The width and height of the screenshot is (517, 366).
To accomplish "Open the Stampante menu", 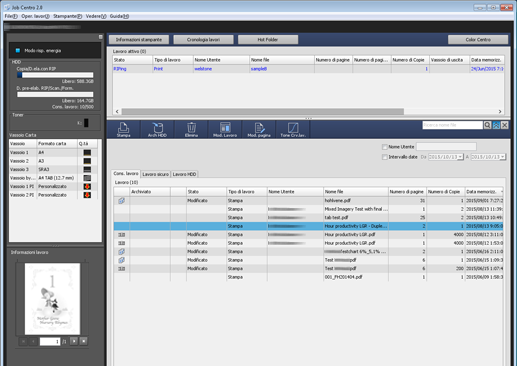I will point(67,16).
